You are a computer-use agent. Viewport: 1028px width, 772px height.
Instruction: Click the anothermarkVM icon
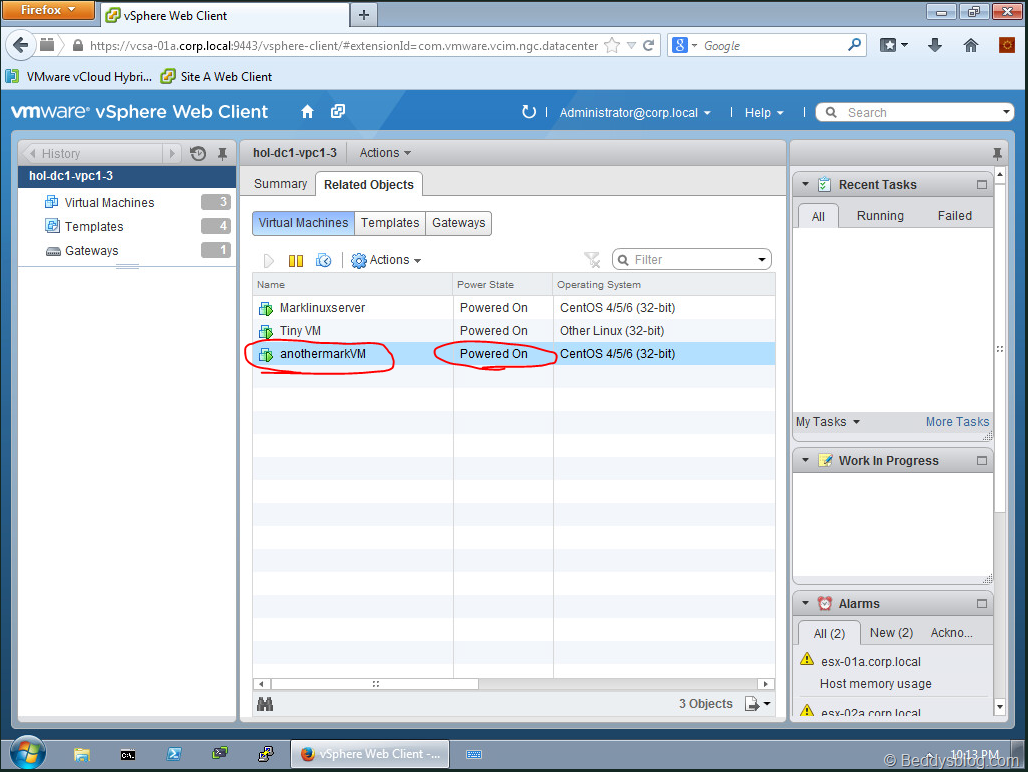(x=266, y=355)
